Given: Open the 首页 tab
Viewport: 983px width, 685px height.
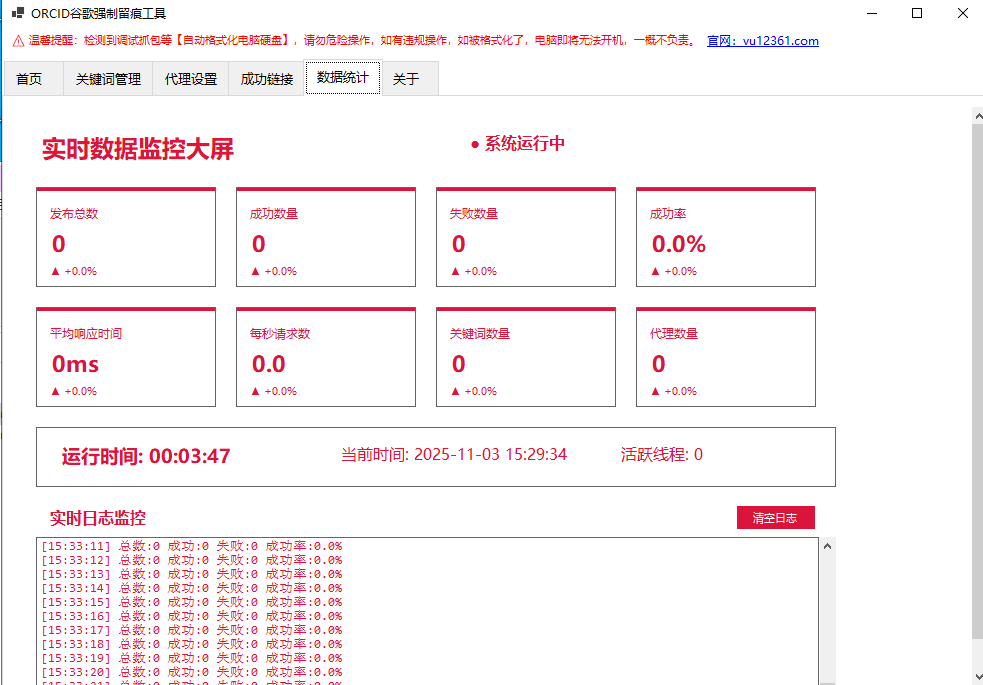Looking at the screenshot, I should pos(30,79).
